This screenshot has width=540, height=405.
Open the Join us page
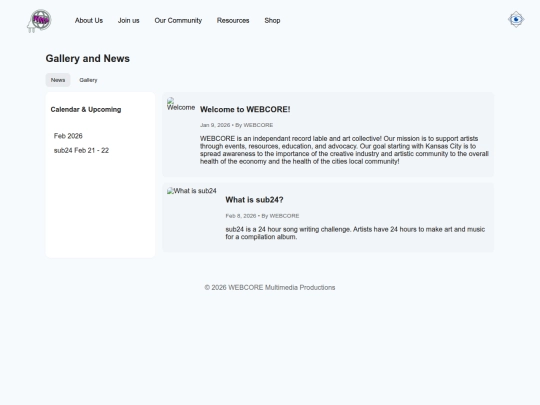128,21
